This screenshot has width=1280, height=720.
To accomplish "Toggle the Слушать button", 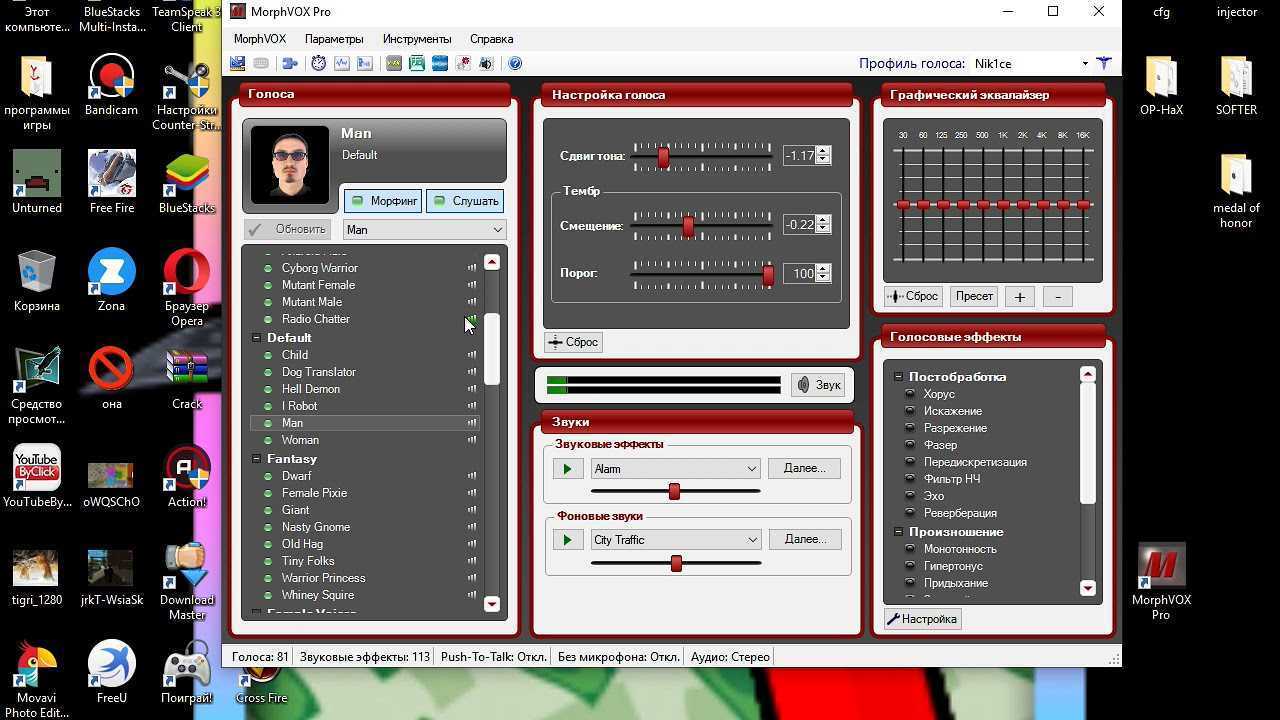I will (x=465, y=201).
